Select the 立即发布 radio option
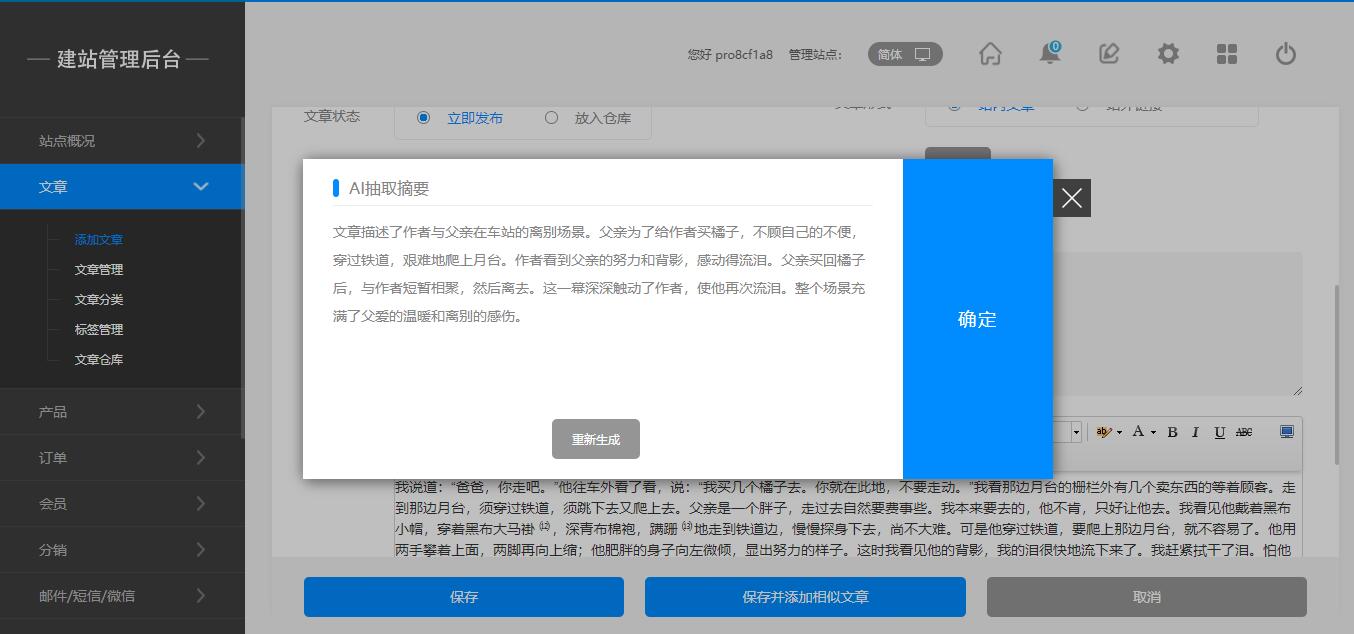1354x634 pixels. pos(423,118)
